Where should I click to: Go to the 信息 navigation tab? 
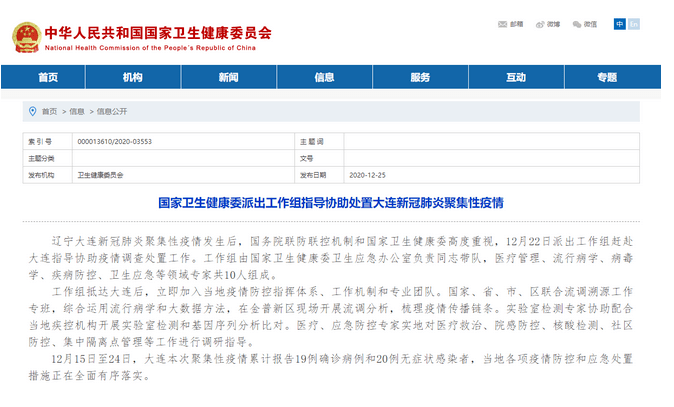pyautogui.click(x=324, y=78)
